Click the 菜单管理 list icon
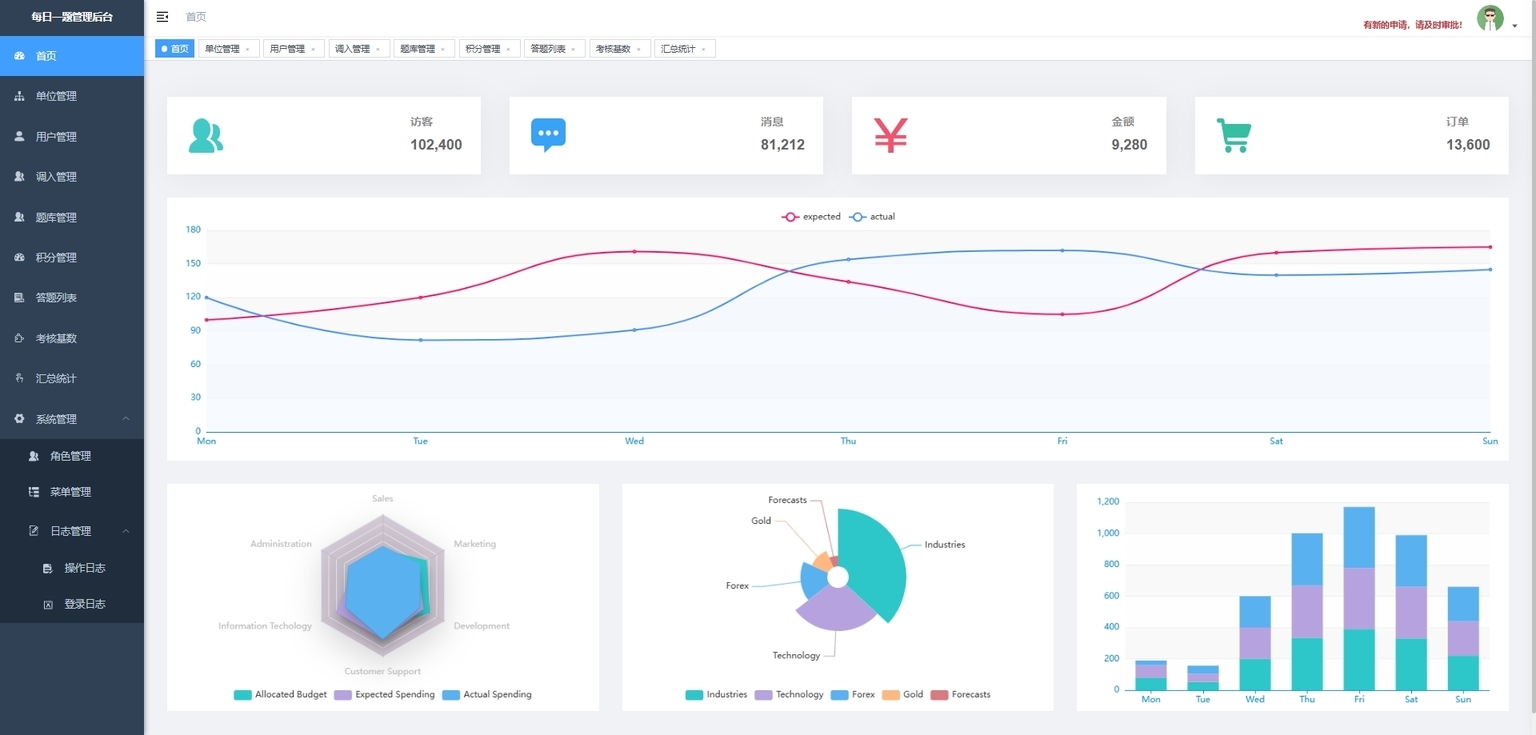The image size is (1536, 735). [34, 492]
